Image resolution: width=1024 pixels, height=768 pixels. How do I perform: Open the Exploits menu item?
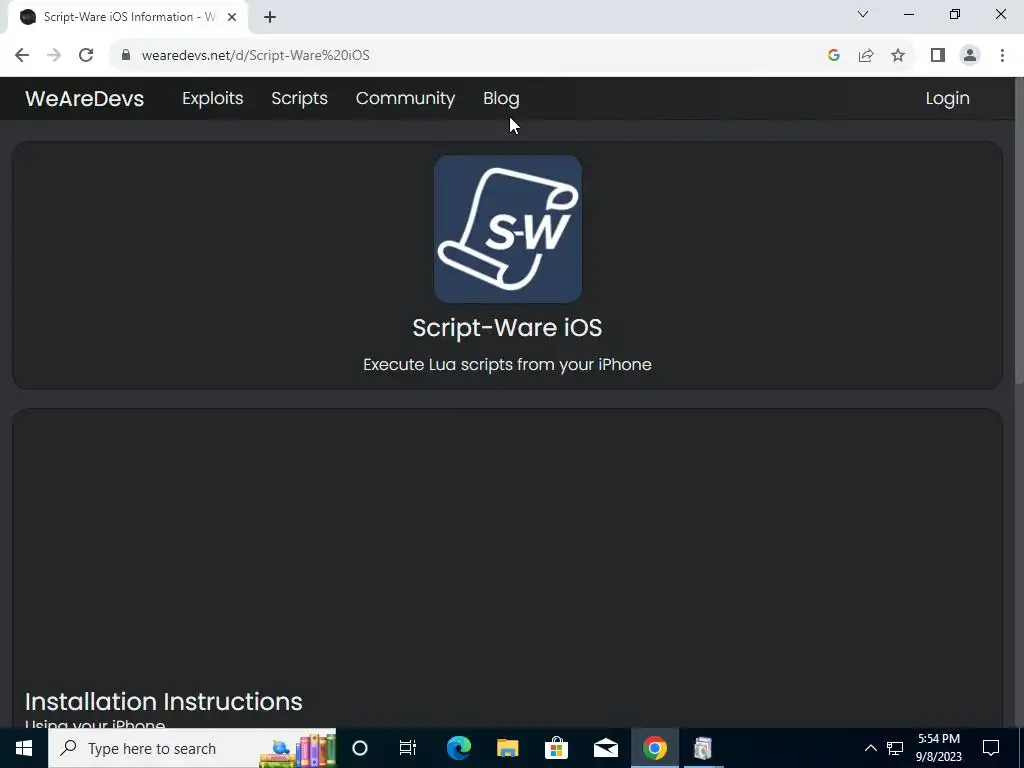[x=212, y=99]
